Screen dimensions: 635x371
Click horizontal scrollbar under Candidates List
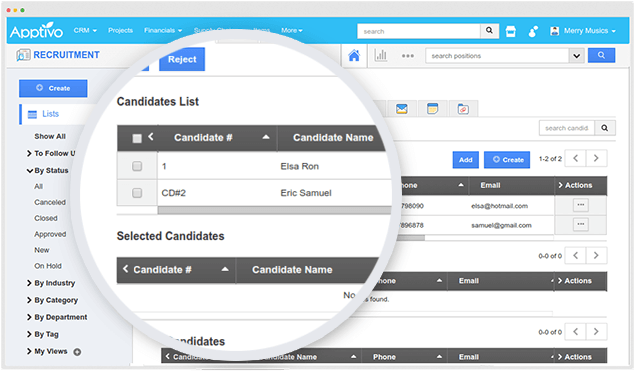[275, 210]
